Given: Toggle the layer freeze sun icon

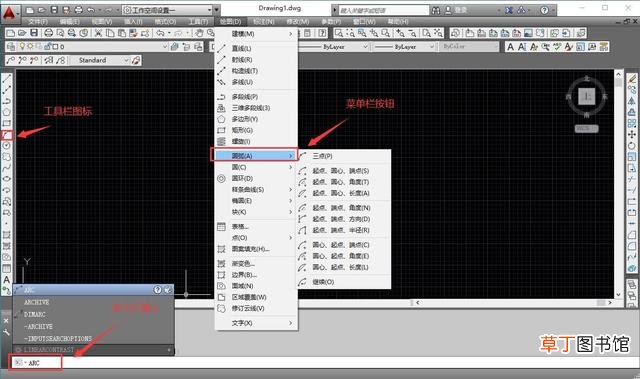Looking at the screenshot, I should click(x=30, y=47).
